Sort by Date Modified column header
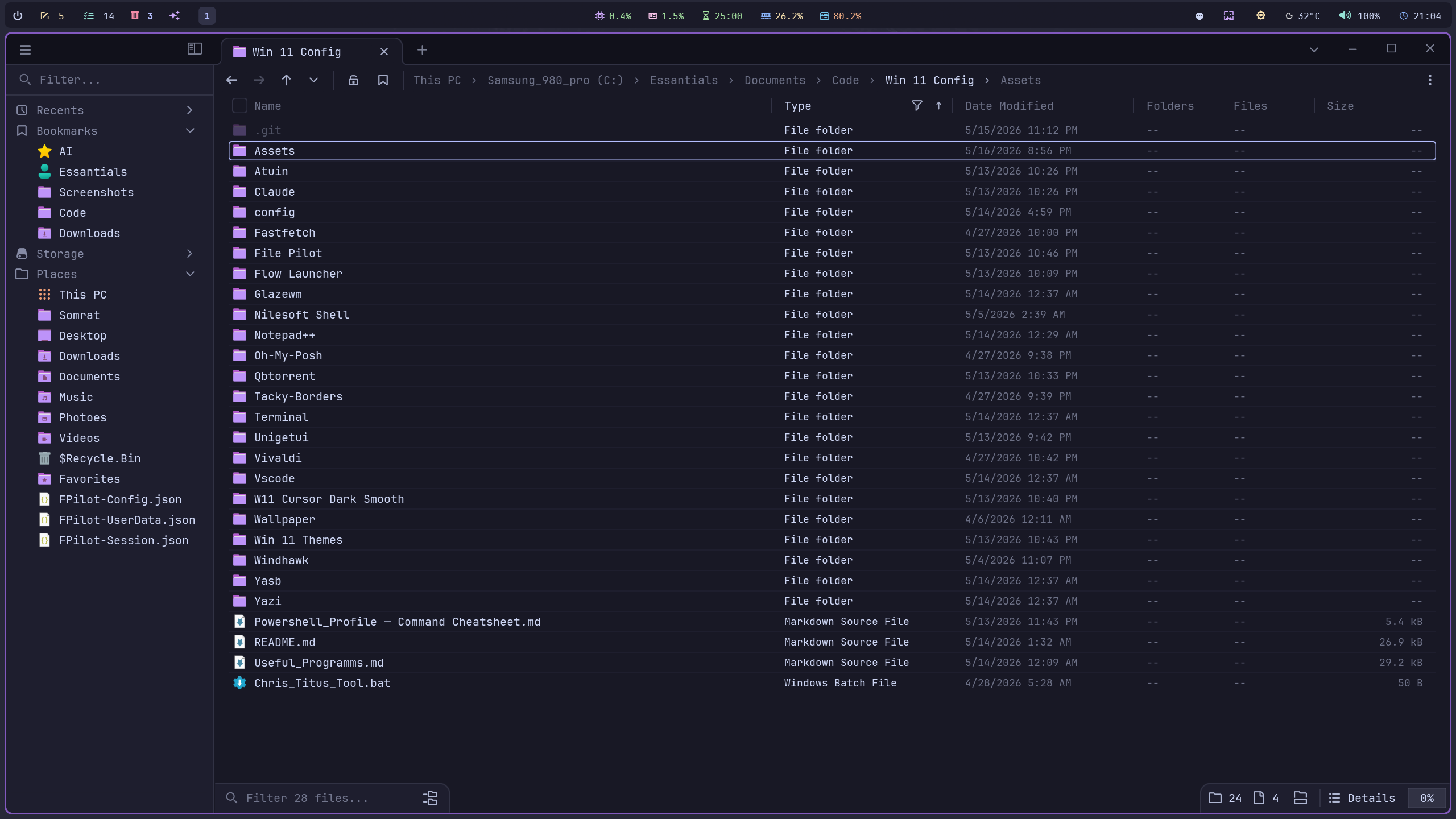Image resolution: width=1456 pixels, height=819 pixels. click(1009, 106)
